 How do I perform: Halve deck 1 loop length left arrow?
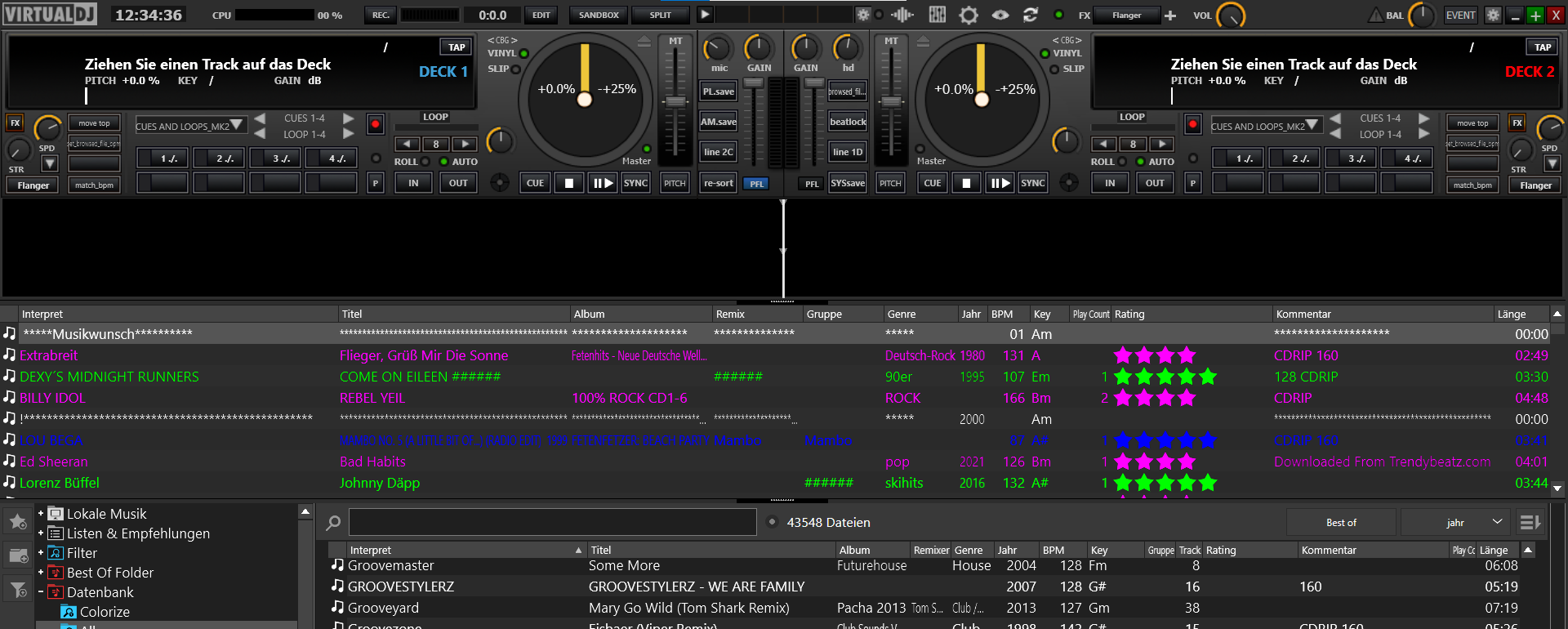click(407, 144)
